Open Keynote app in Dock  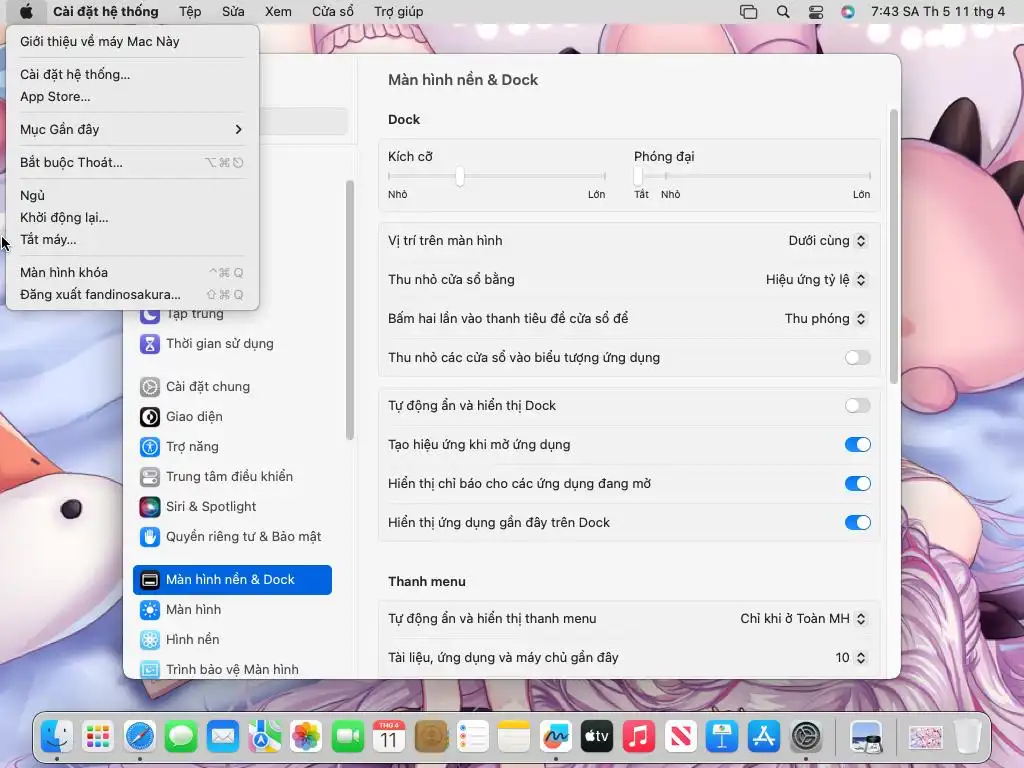coord(722,737)
